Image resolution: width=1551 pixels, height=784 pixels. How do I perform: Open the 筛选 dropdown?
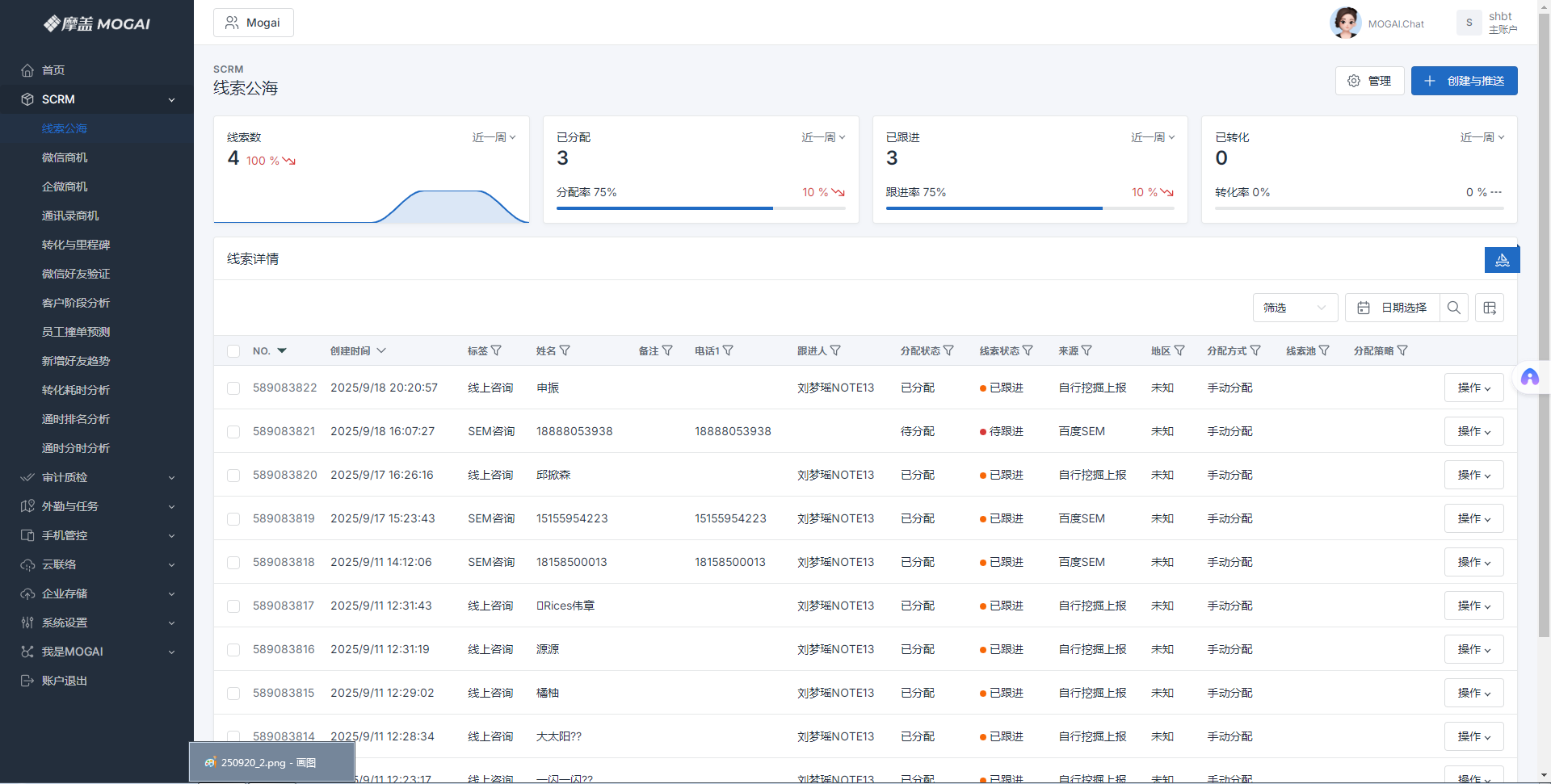(1295, 308)
